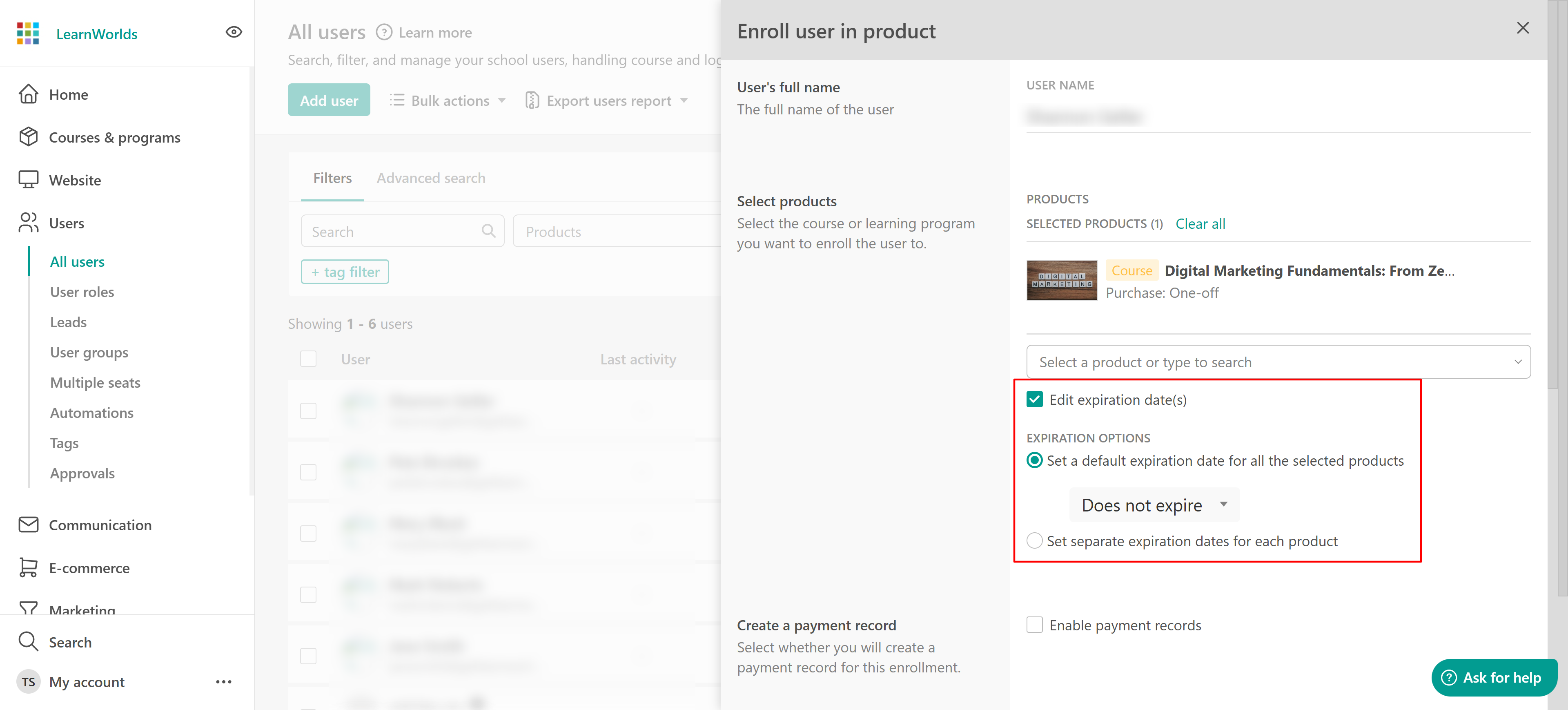Click Ask for help button
This screenshot has height=710, width=1568.
click(1494, 677)
